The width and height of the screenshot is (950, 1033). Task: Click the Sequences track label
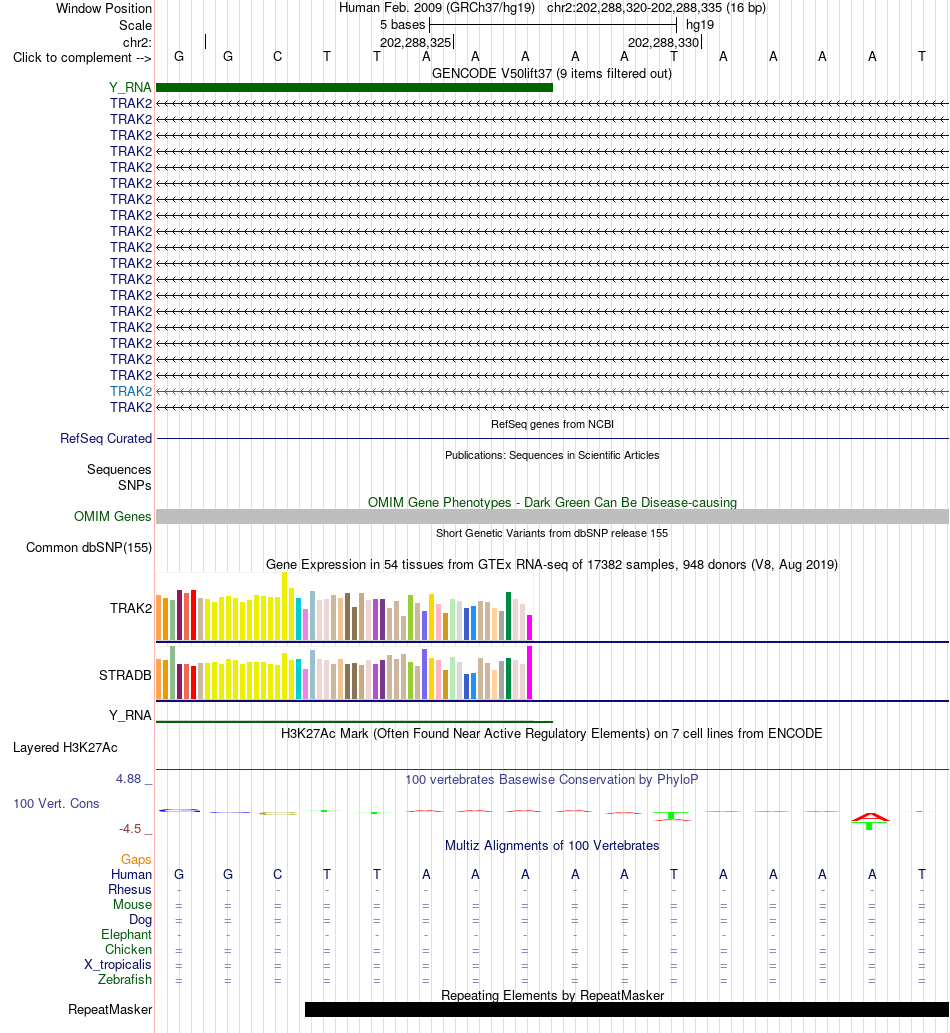(119, 470)
